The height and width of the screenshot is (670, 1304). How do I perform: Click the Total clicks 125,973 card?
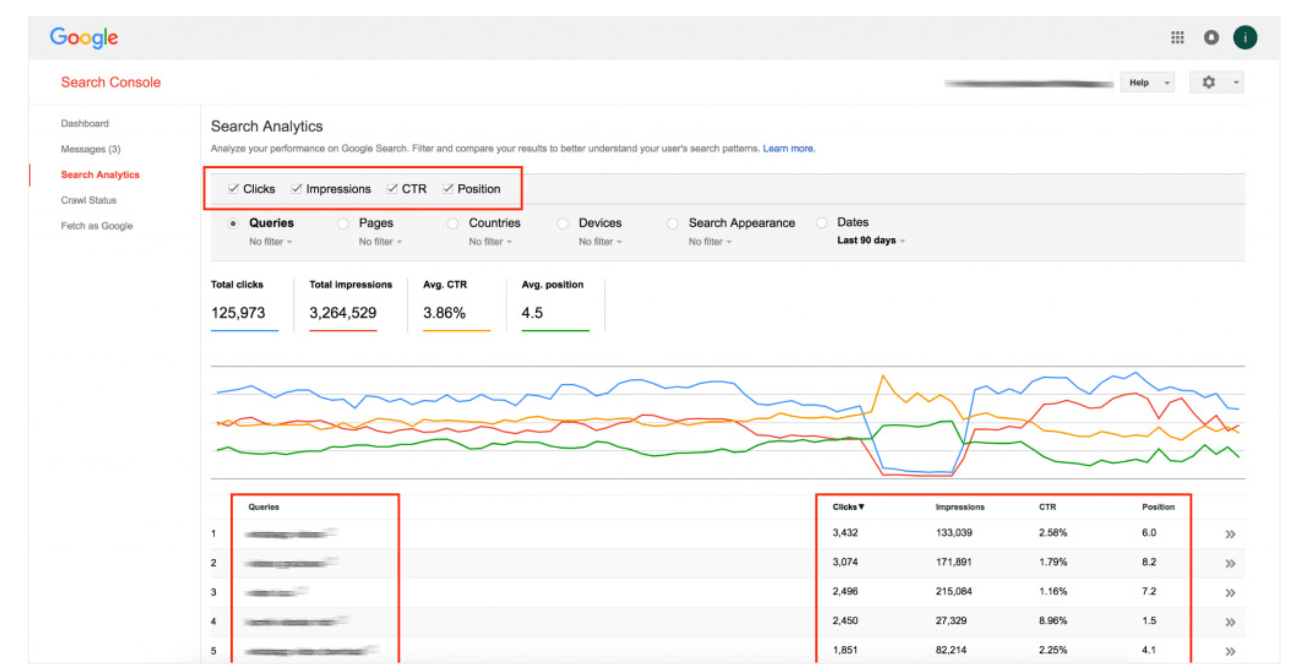pyautogui.click(x=245, y=305)
